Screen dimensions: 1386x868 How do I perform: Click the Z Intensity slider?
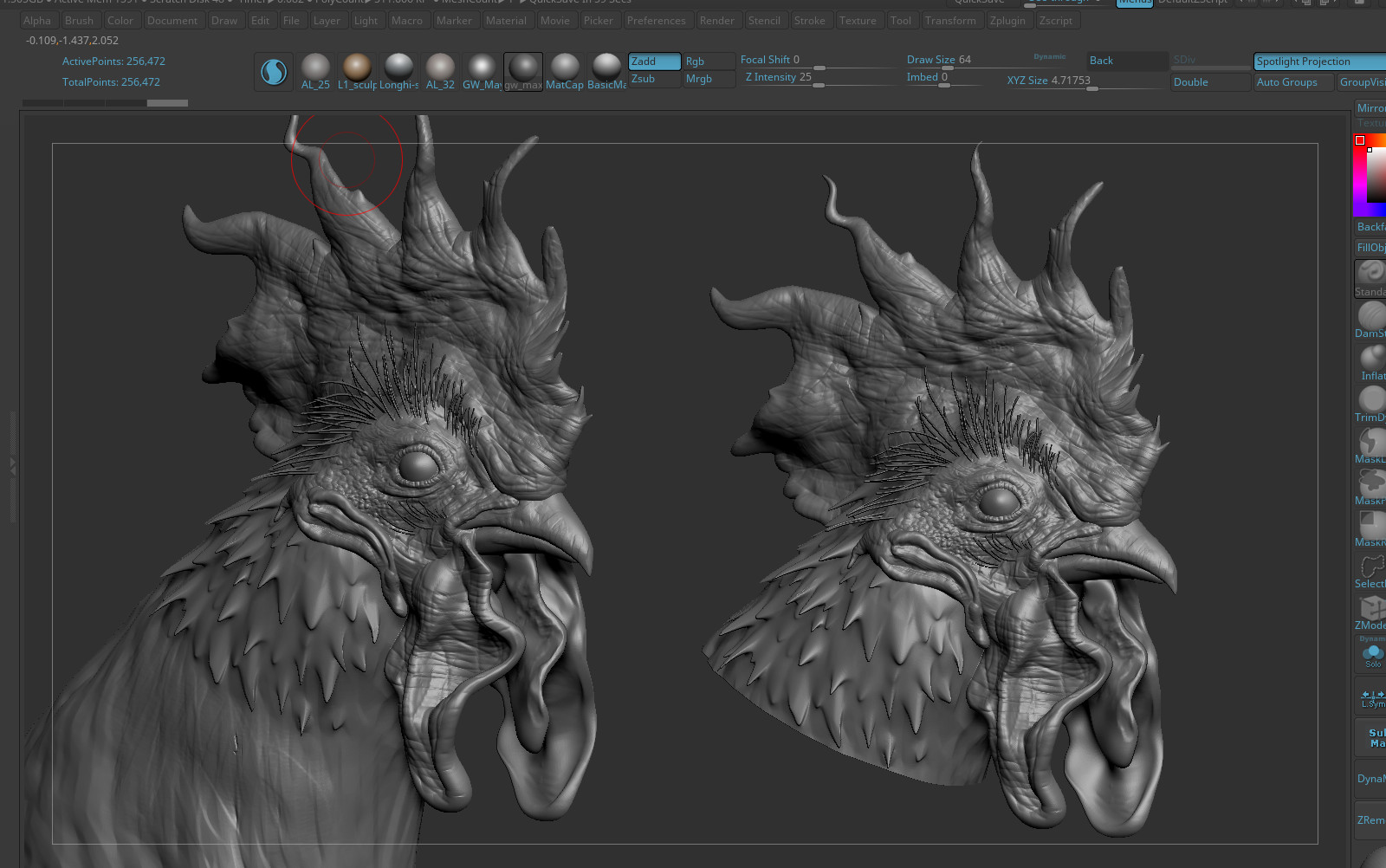[x=818, y=78]
